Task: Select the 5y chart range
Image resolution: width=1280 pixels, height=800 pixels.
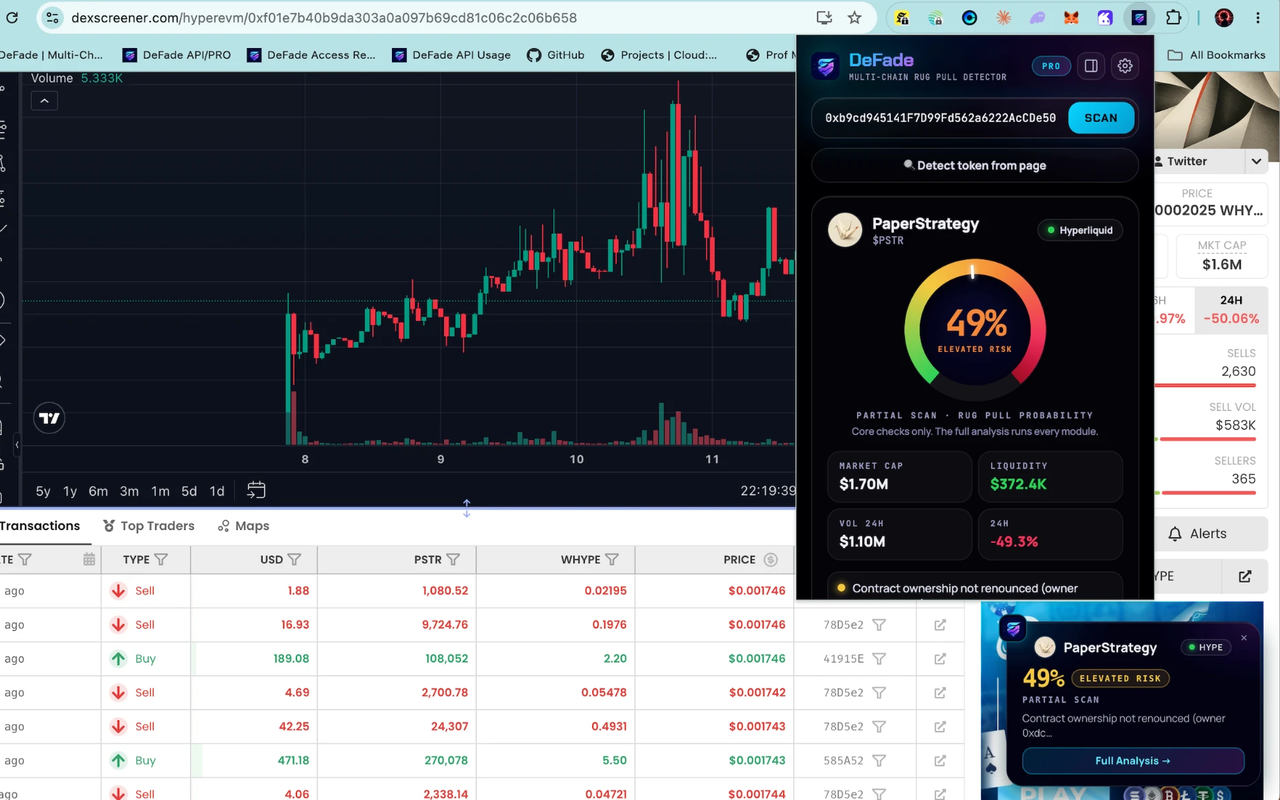Action: (x=43, y=491)
